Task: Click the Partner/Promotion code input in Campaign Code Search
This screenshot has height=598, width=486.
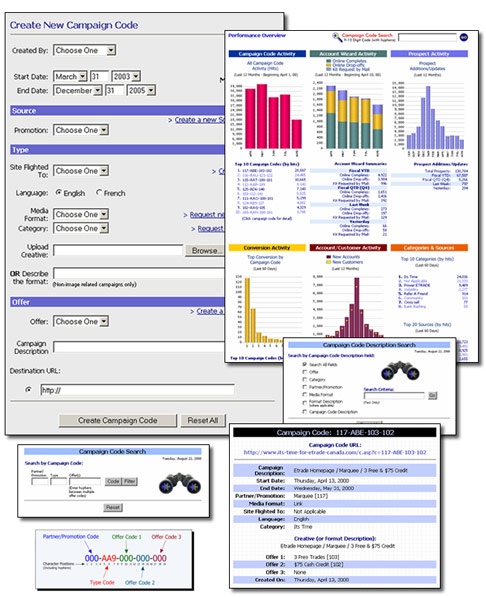Action: pyautogui.click(x=40, y=481)
